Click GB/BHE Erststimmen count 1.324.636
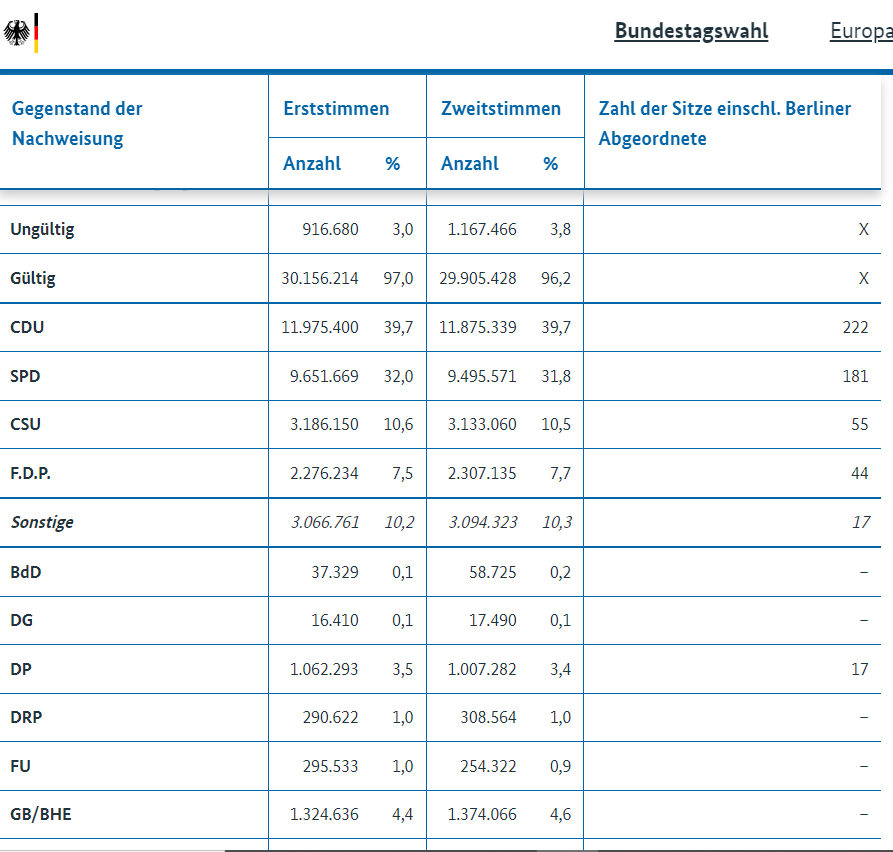This screenshot has width=893, height=852. pyautogui.click(x=324, y=814)
